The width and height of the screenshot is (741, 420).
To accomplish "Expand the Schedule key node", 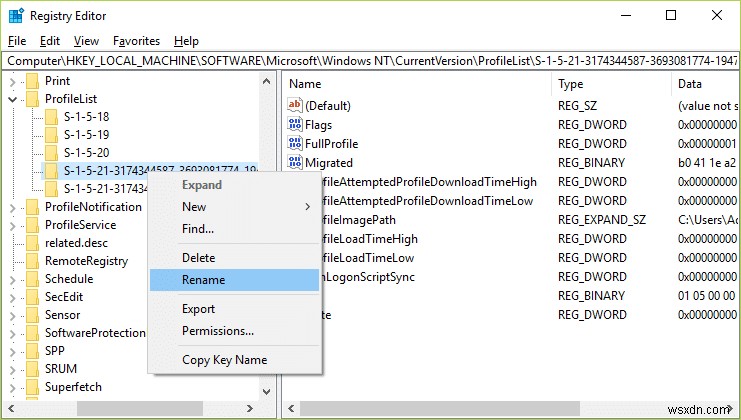I will click(12, 279).
